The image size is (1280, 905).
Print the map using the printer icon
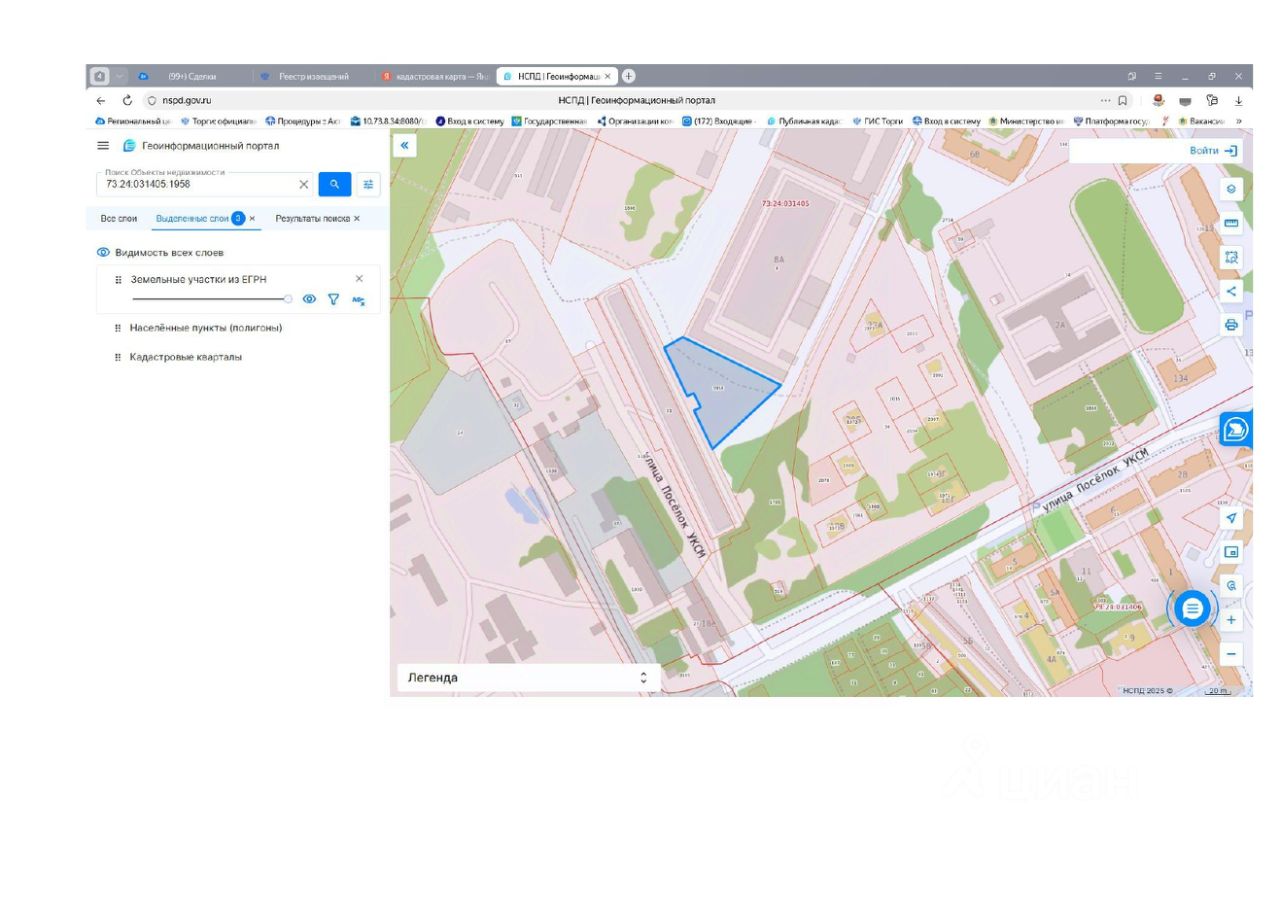pos(1231,325)
